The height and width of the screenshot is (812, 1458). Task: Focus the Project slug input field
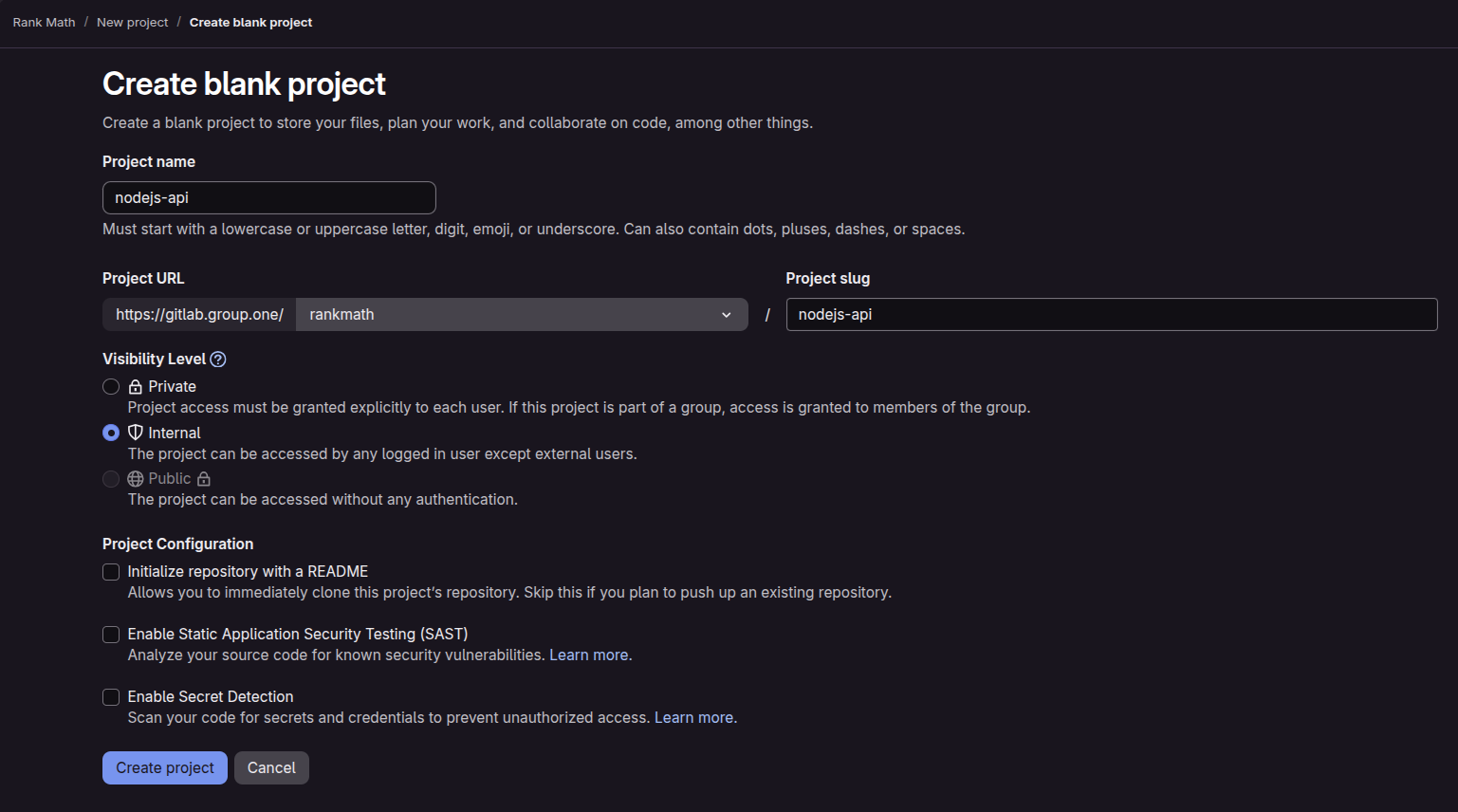pyautogui.click(x=1112, y=315)
